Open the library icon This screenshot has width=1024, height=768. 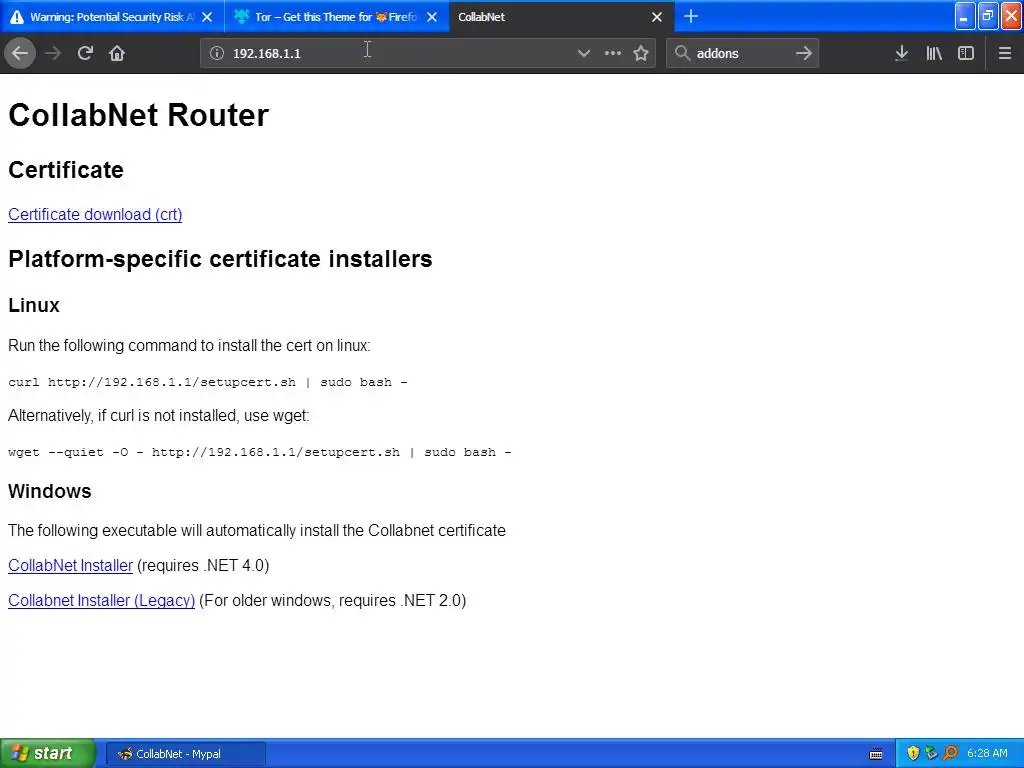point(934,54)
